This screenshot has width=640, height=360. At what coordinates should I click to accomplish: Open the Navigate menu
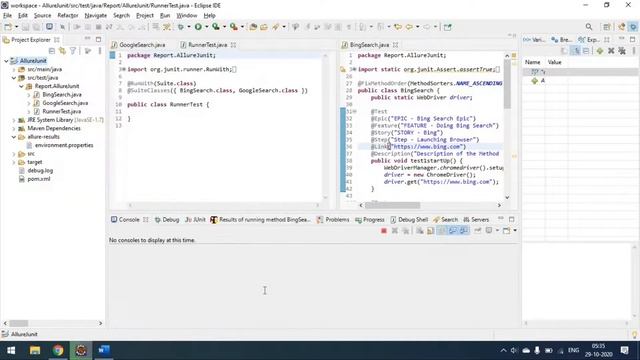click(x=96, y=16)
